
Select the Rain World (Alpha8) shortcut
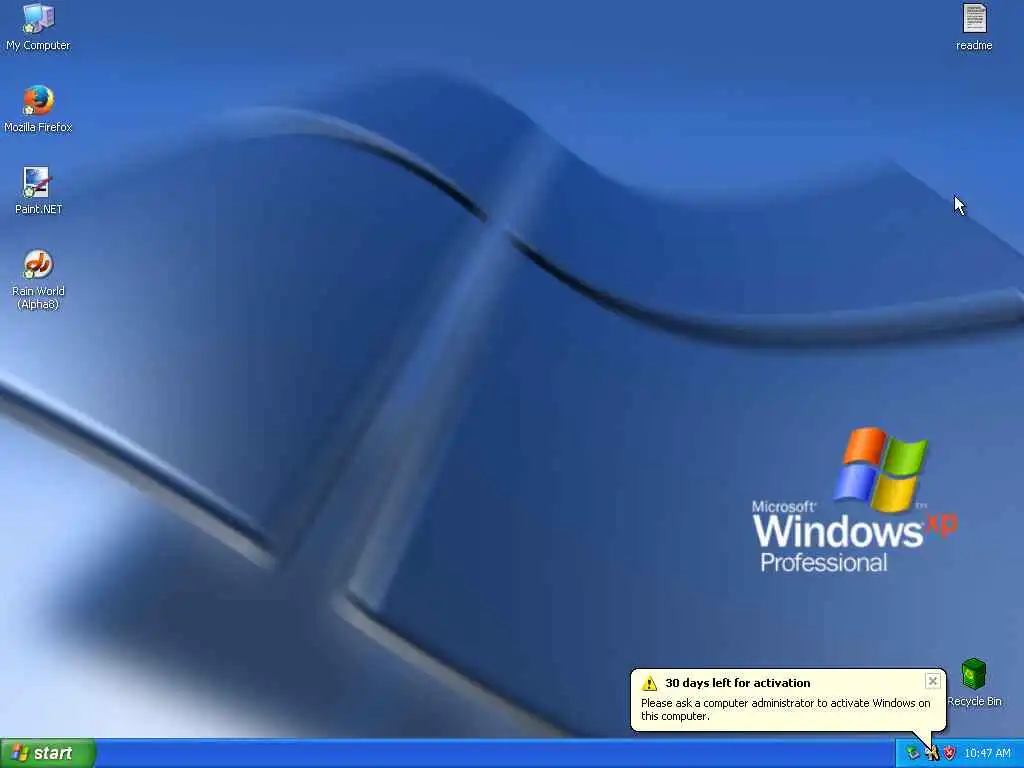[38, 280]
